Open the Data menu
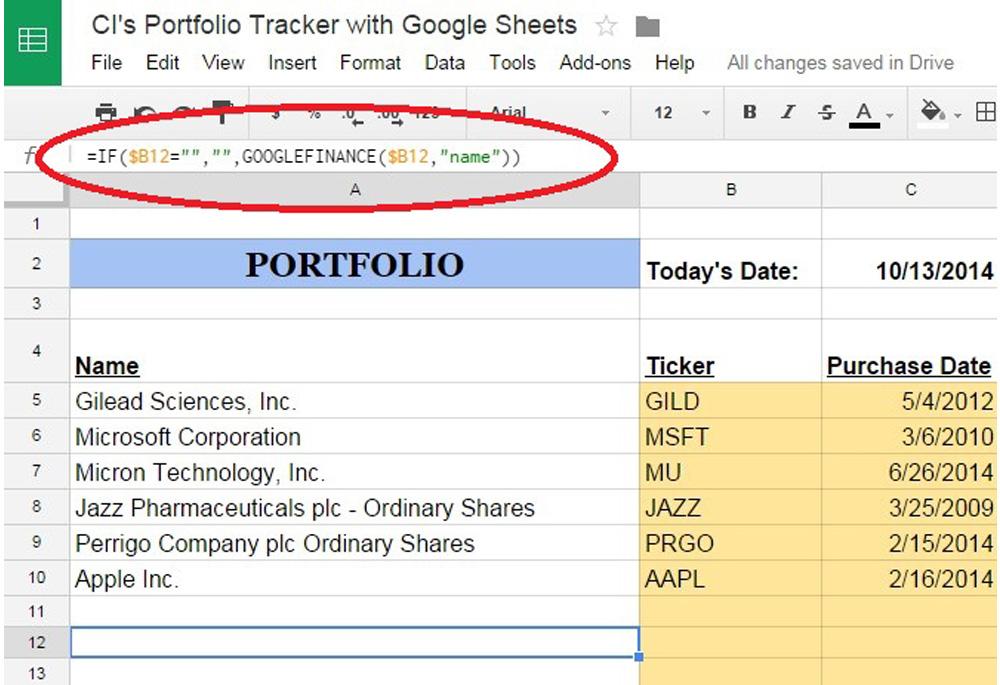1000x685 pixels. [445, 63]
